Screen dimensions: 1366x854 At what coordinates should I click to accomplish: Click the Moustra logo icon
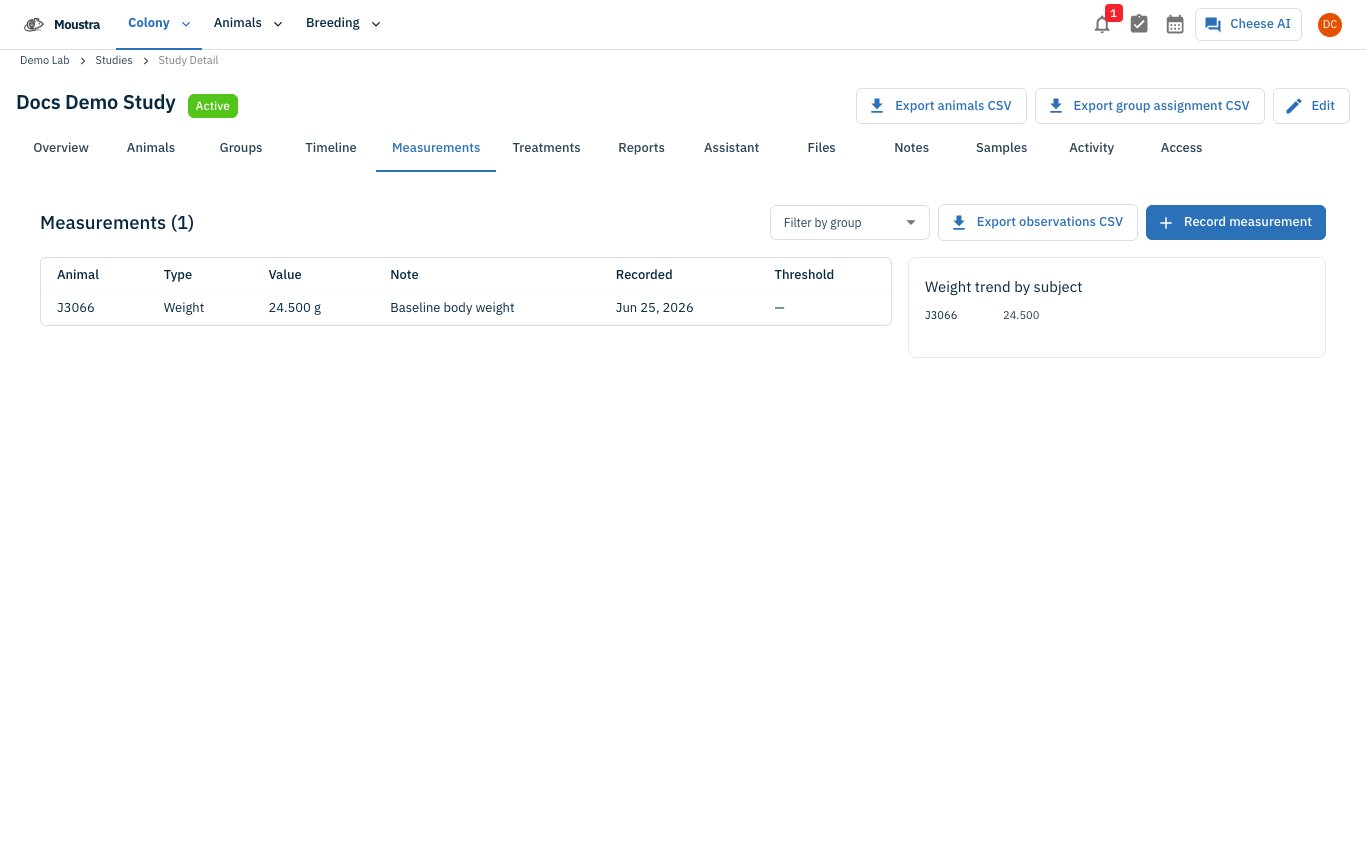(34, 24)
